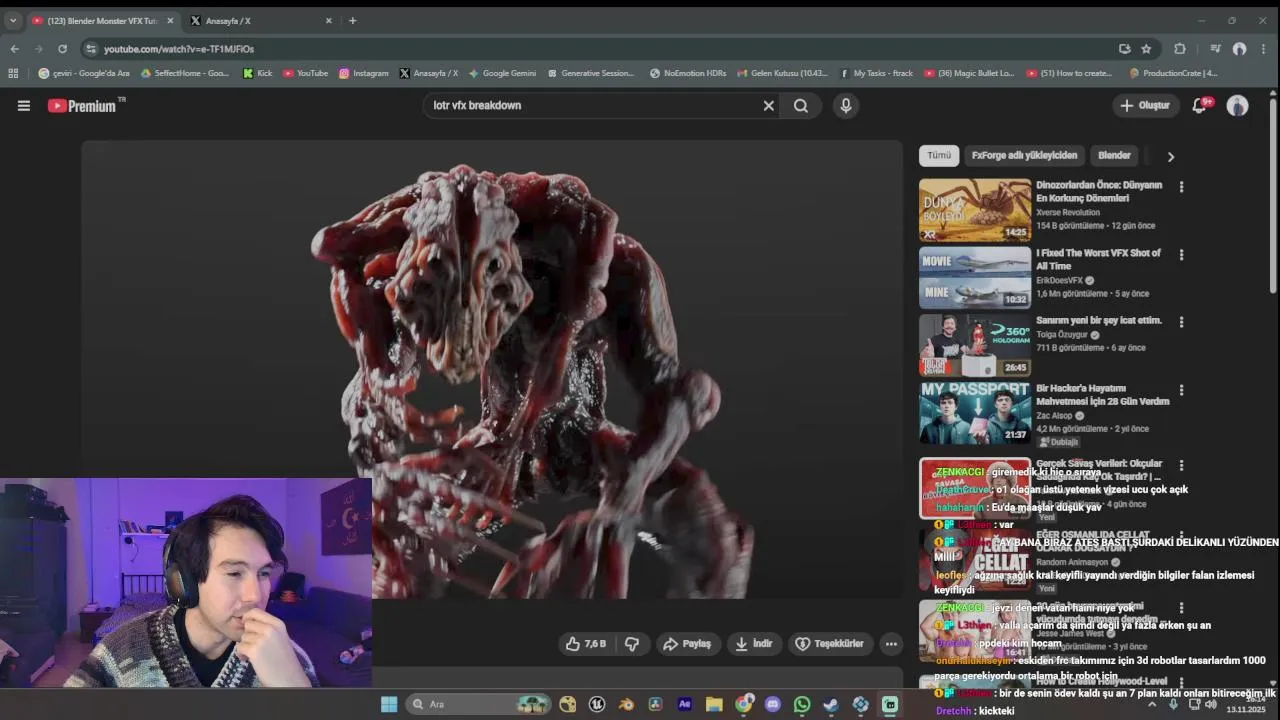Click channel name 'Zac Alsop'
This screenshot has height=720, width=1280.
tap(1056, 415)
